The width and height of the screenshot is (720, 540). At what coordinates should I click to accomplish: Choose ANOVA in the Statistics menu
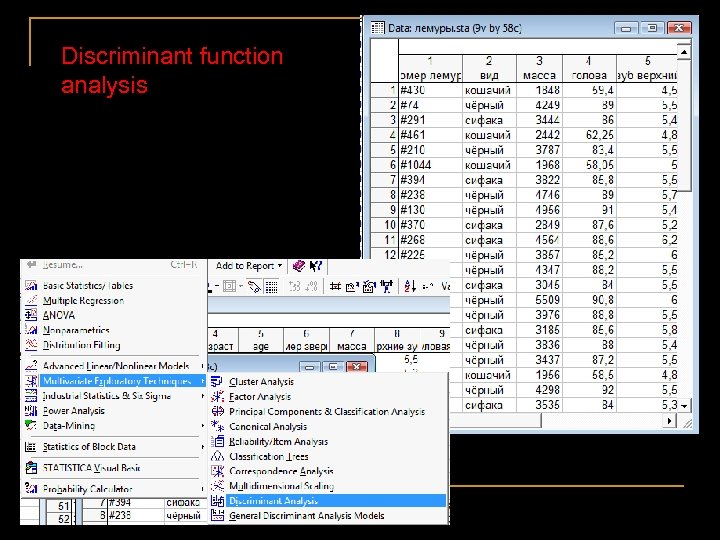click(58, 315)
